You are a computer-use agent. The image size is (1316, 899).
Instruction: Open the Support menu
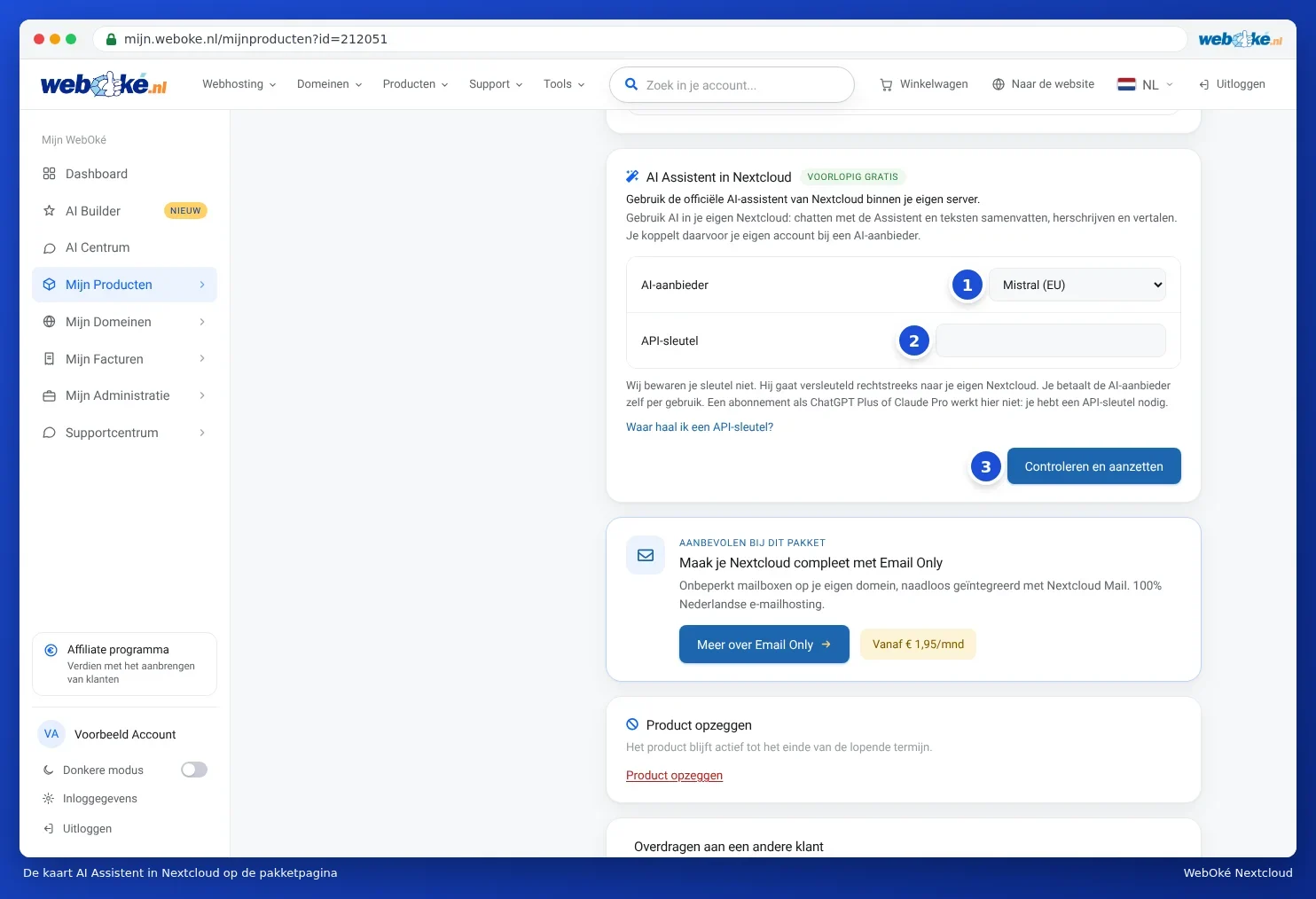coord(496,84)
